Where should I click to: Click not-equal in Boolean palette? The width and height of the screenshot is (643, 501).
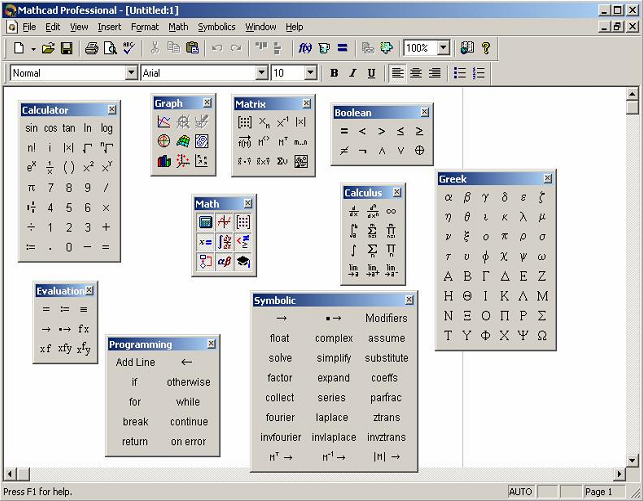[x=344, y=151]
